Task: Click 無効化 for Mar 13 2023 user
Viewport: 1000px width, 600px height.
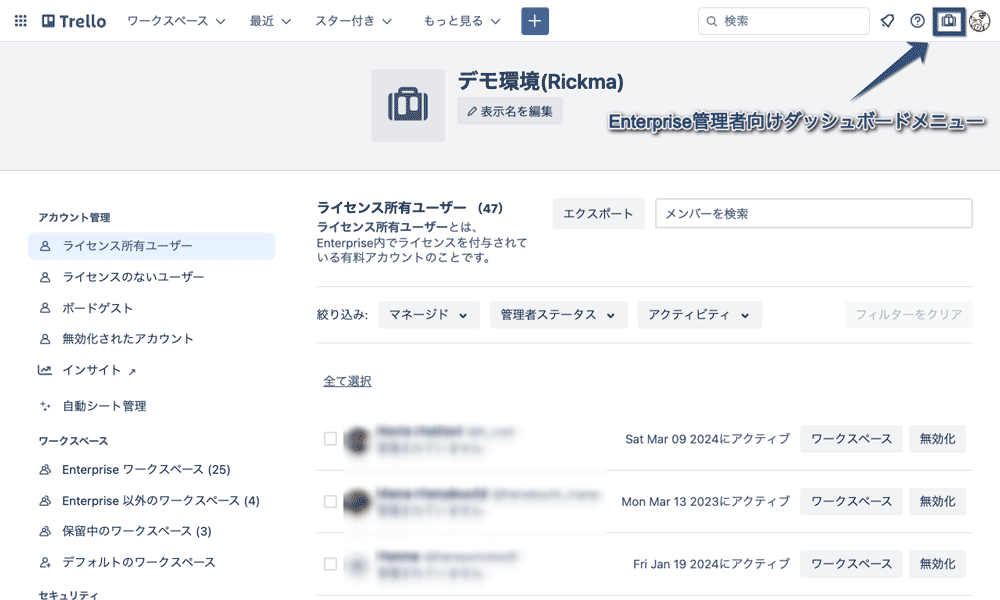Action: (x=938, y=501)
